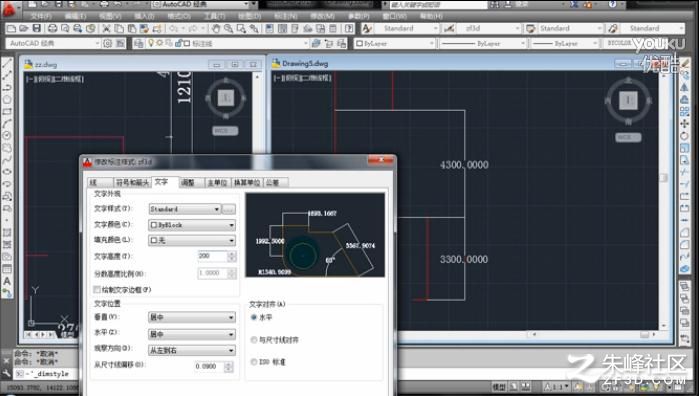Viewport: 699px width, 396px height.
Task: Expand the AutoCAD workspace dropdown
Action: pos(53,43)
